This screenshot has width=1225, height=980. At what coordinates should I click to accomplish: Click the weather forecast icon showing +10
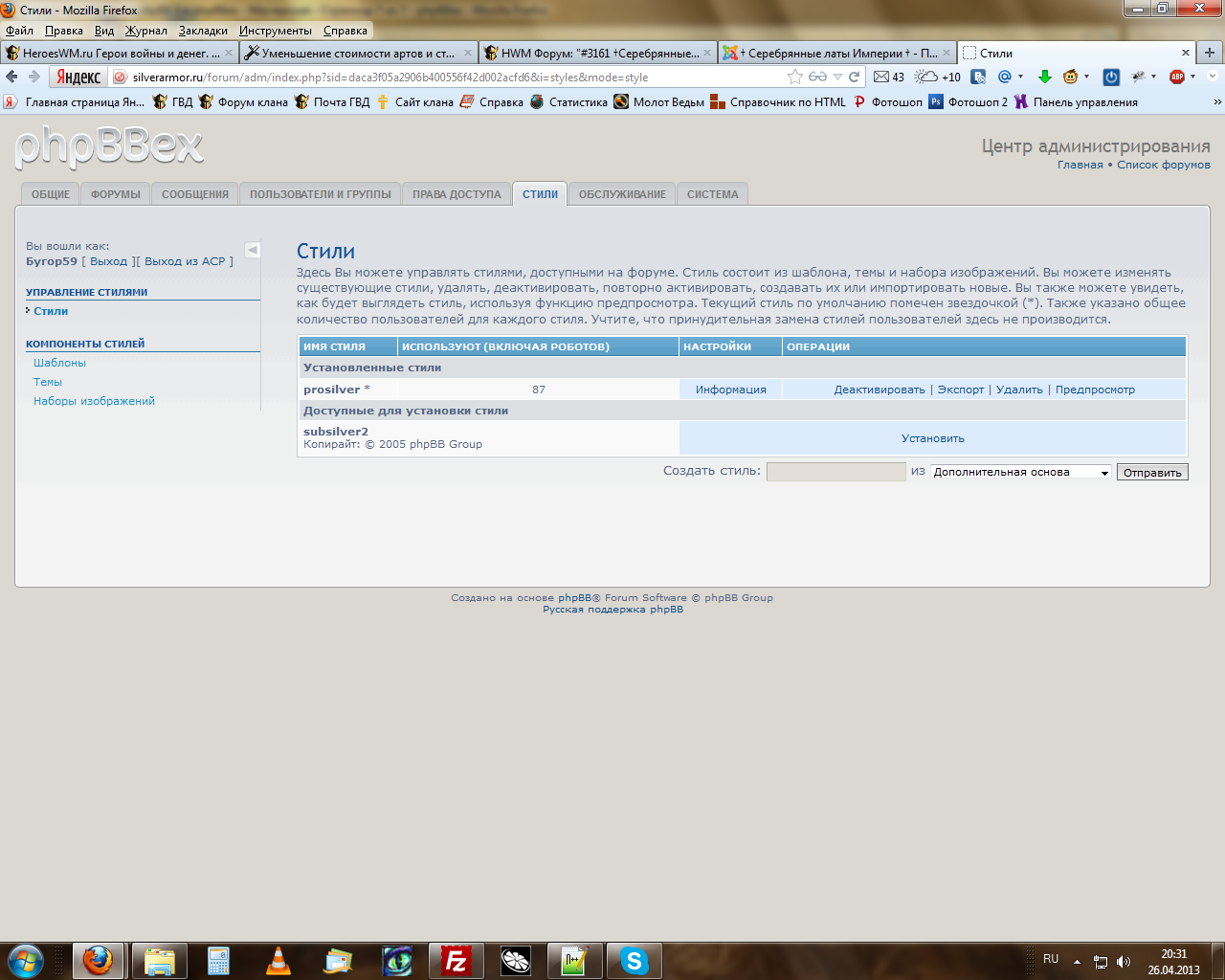pyautogui.click(x=926, y=77)
